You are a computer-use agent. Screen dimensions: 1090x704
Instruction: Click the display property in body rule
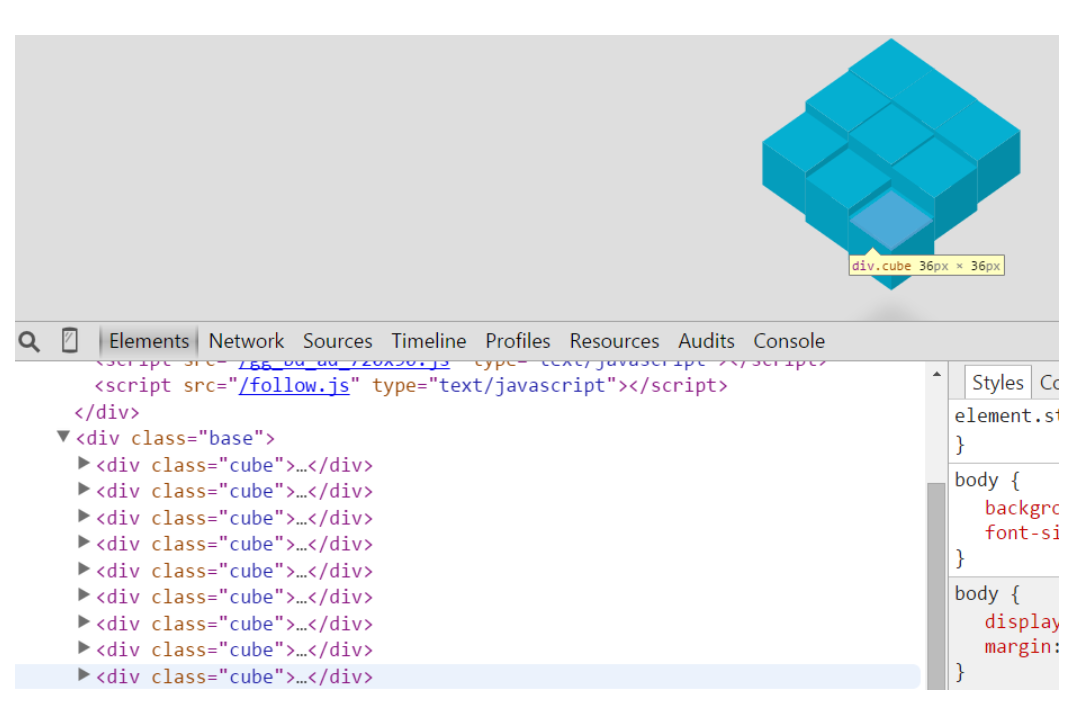1021,622
